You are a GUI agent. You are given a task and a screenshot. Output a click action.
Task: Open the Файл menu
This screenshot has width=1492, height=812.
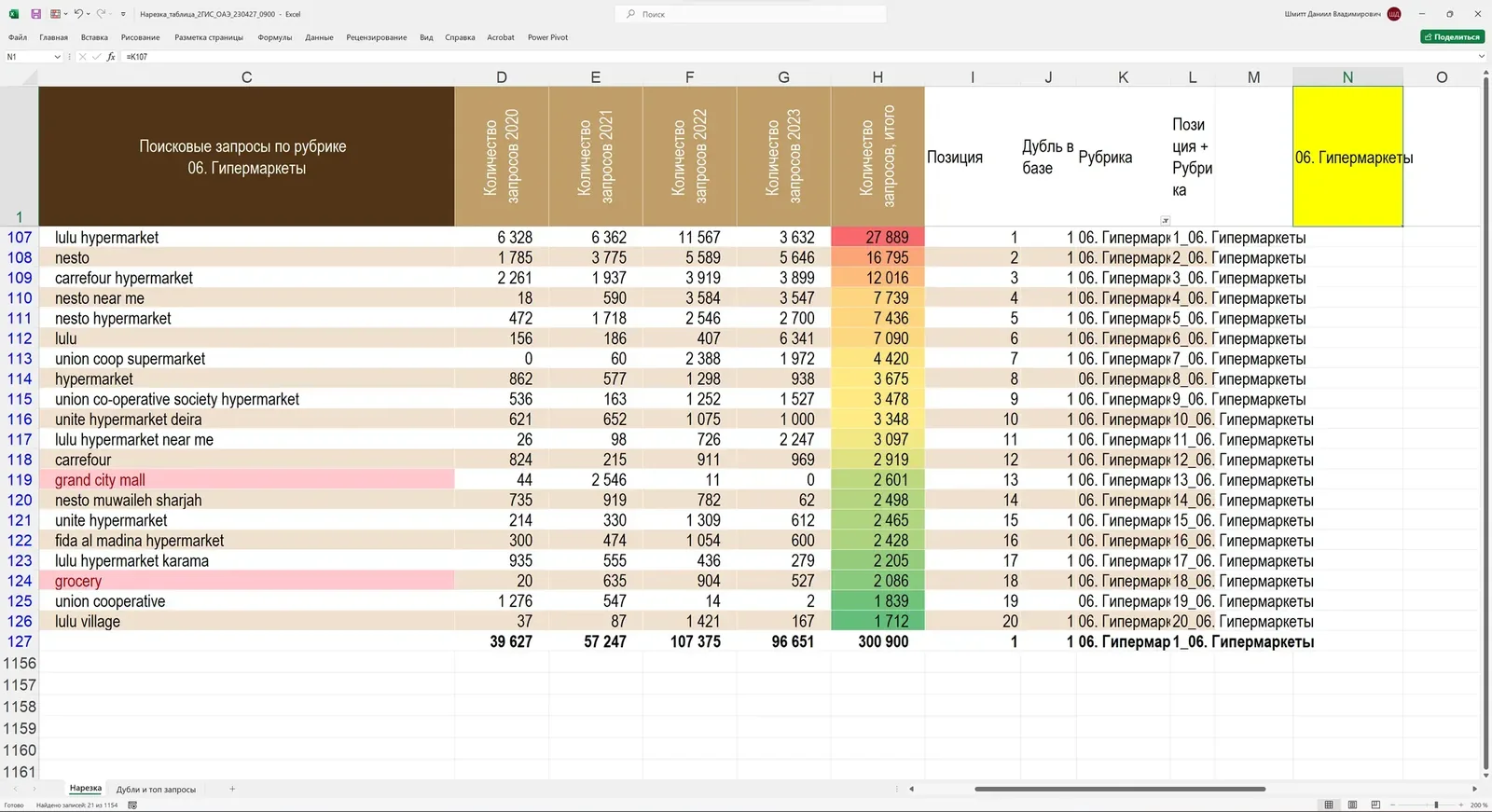[x=18, y=37]
